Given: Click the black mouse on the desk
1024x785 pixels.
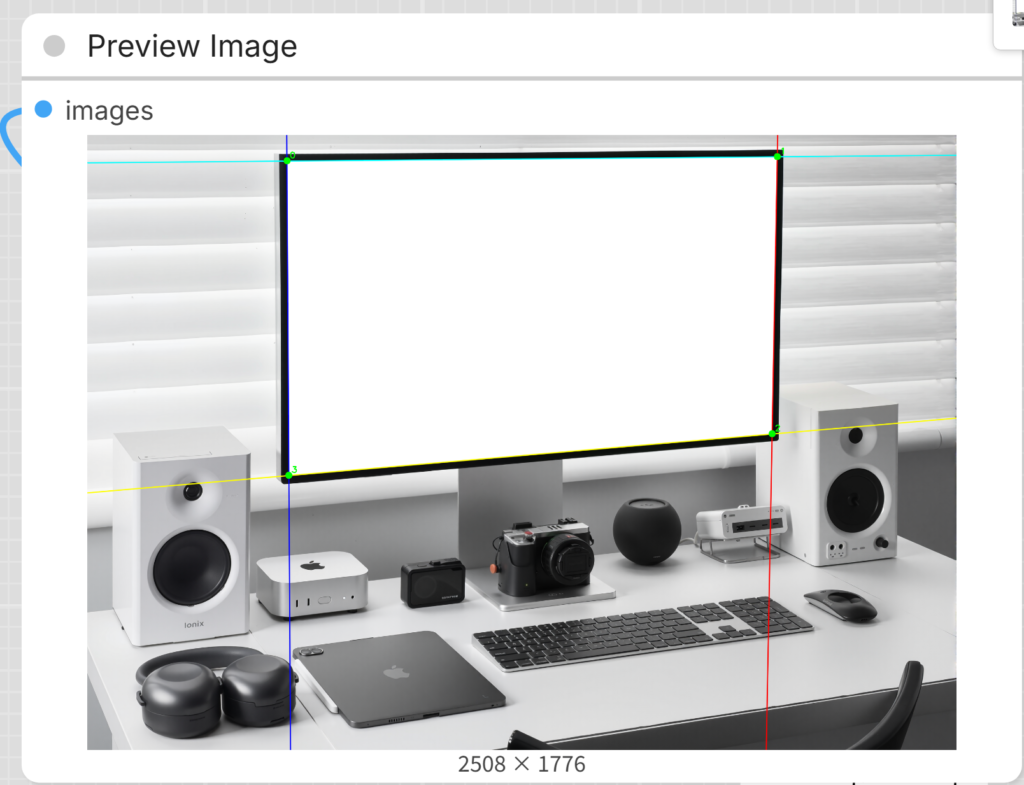Looking at the screenshot, I should coord(840,603).
